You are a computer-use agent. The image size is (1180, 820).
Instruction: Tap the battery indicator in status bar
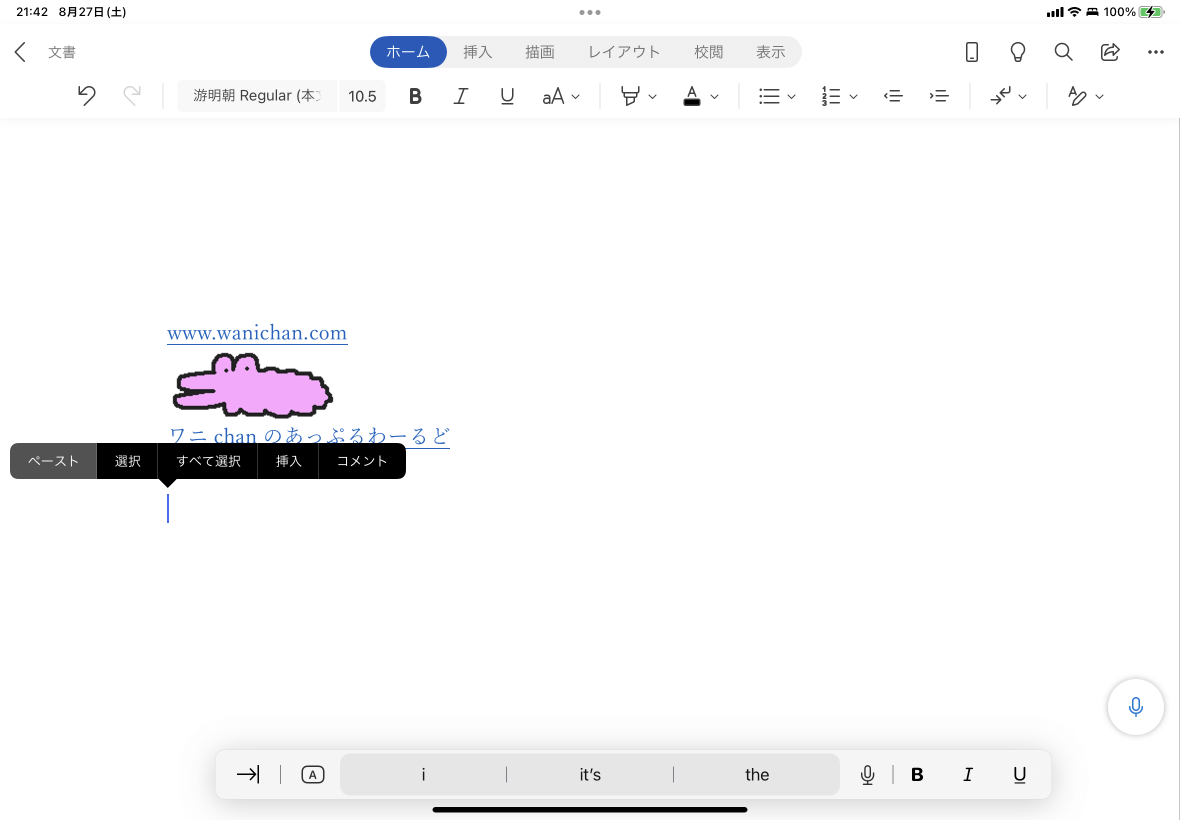1151,12
